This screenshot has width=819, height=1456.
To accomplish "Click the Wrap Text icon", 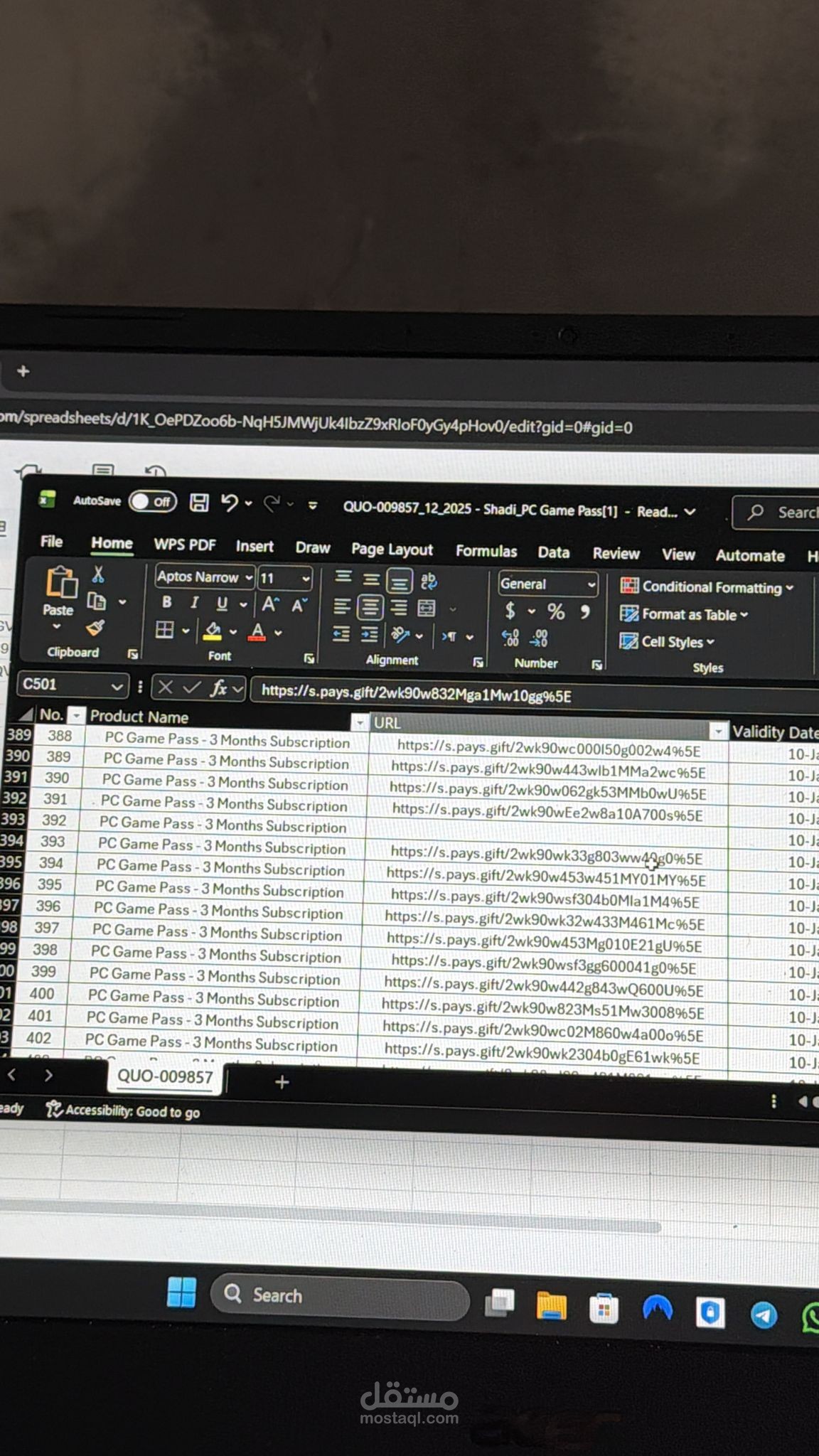I will coord(429,582).
